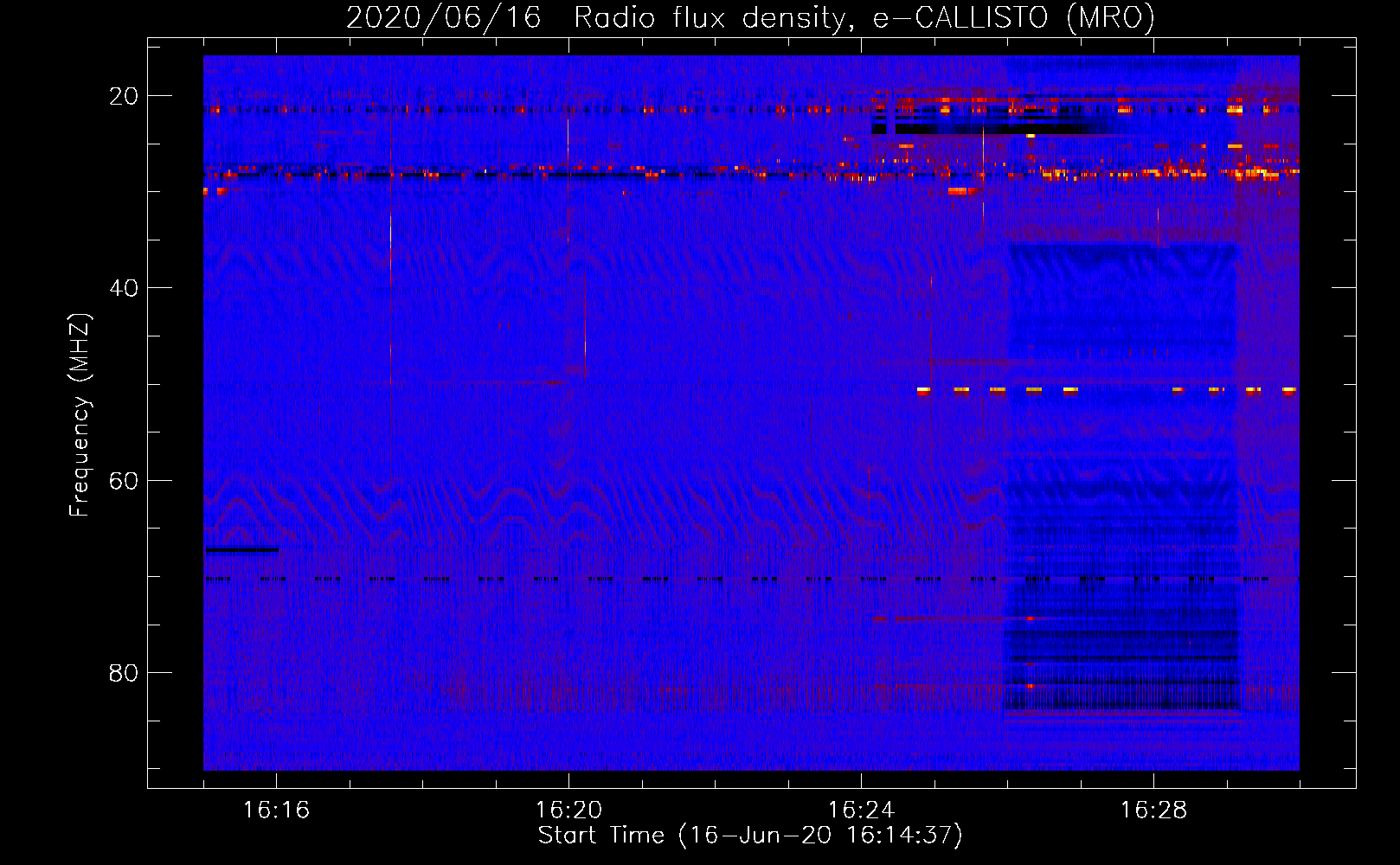Click the '16:28' time tick label
1400x865 pixels.
[1153, 811]
